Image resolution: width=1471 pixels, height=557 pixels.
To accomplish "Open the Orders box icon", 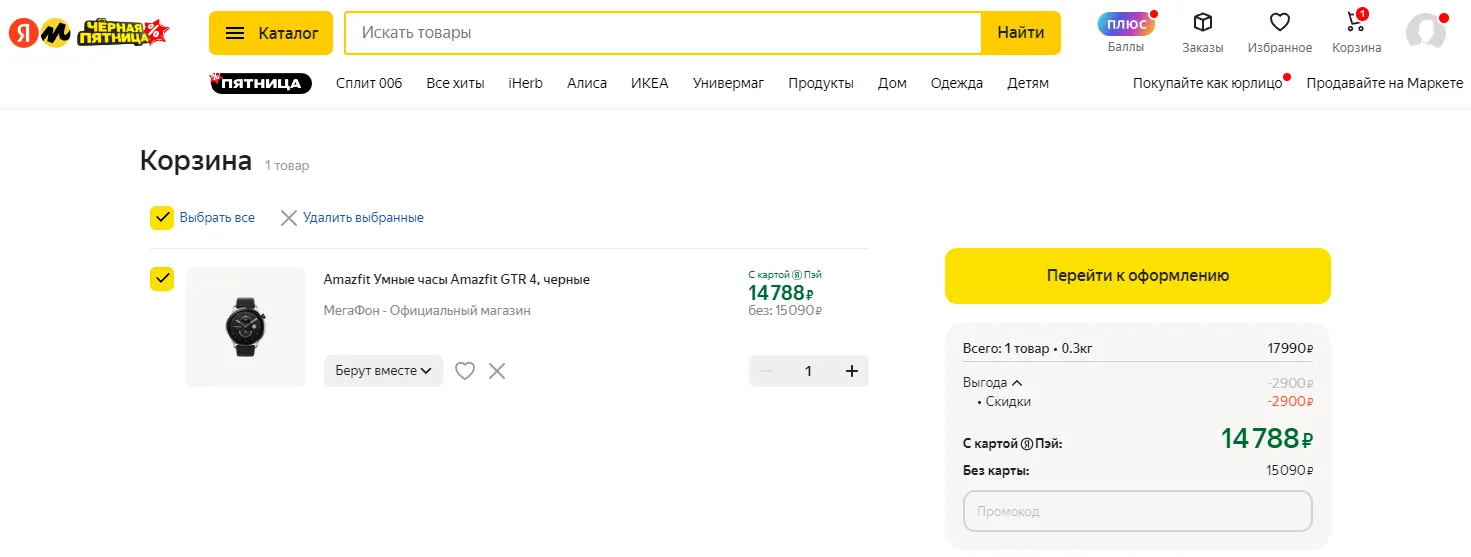I will [1202, 23].
